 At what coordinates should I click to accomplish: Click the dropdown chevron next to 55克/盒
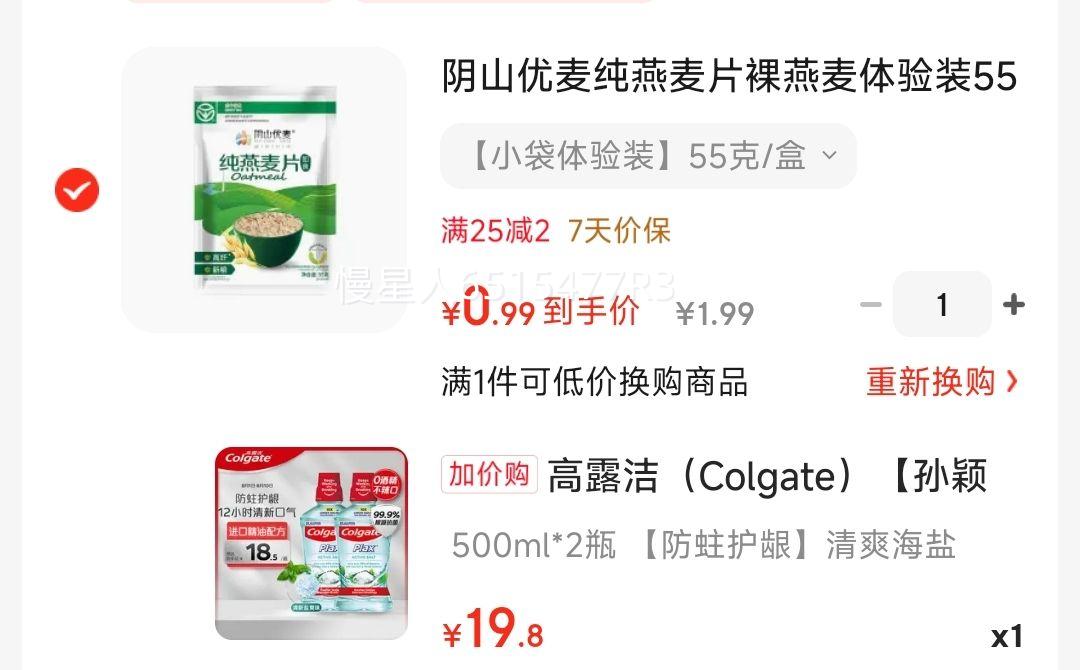[831, 156]
